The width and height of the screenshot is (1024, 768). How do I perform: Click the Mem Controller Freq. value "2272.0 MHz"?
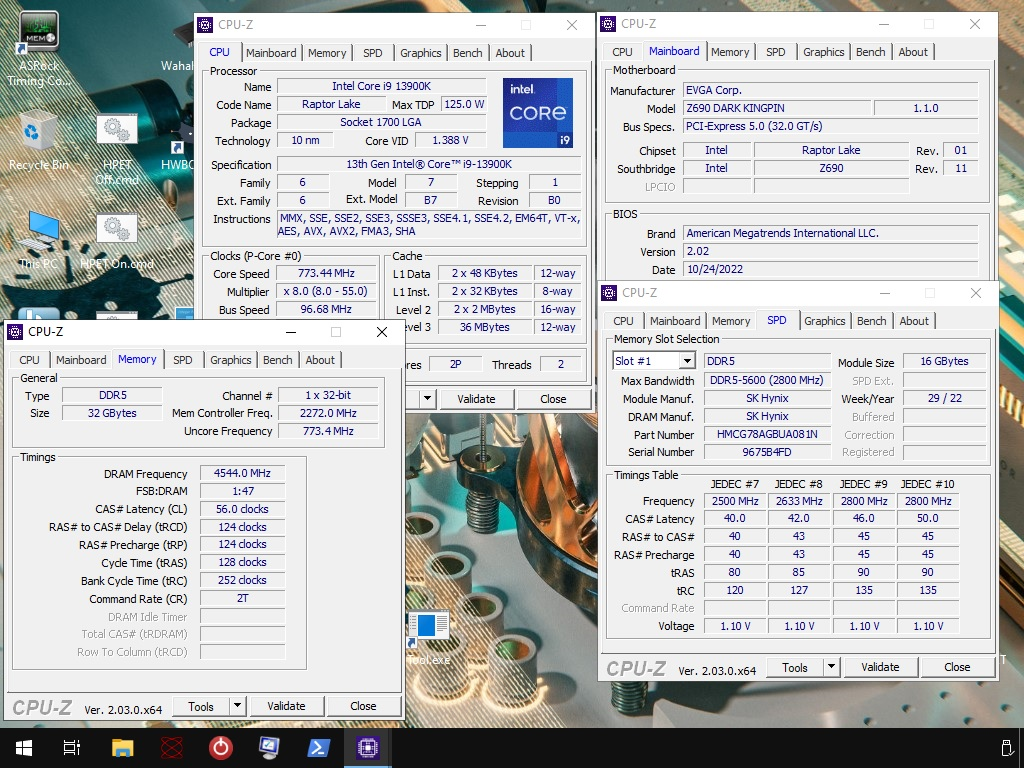pos(328,413)
